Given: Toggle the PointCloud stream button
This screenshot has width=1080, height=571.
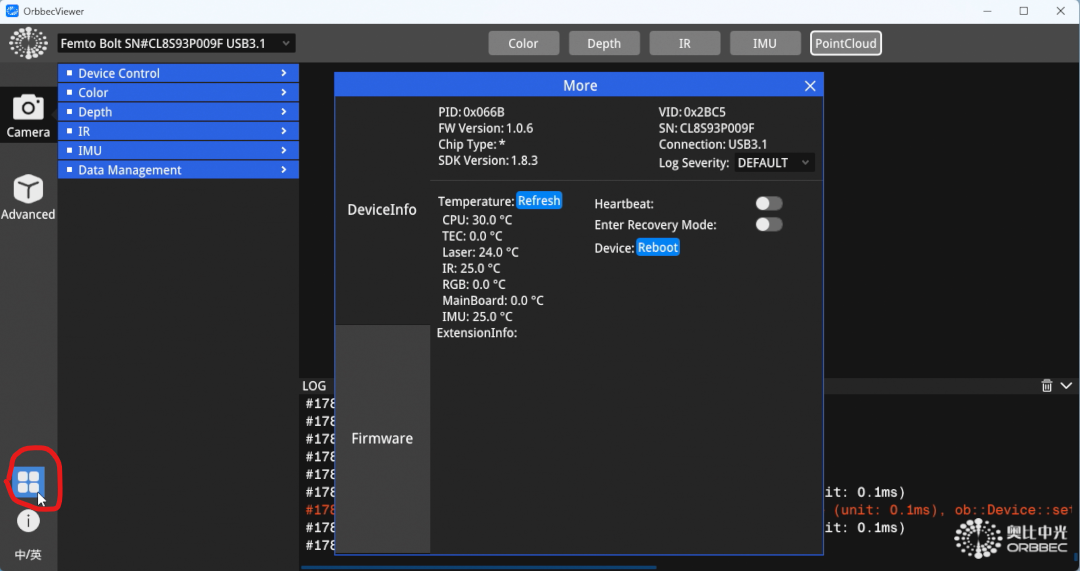Looking at the screenshot, I should tap(846, 44).
